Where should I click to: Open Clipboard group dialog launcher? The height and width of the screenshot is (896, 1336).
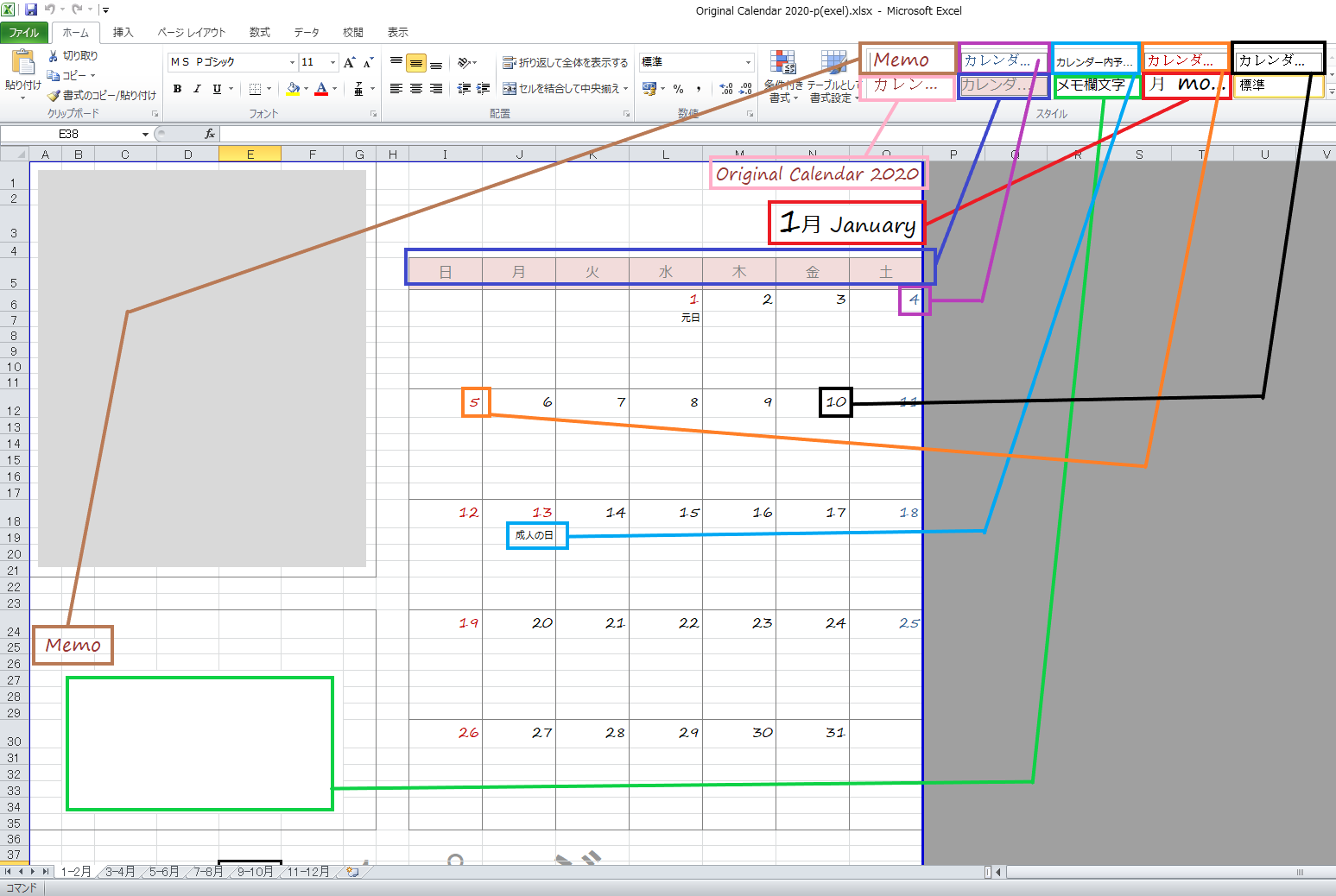(155, 114)
